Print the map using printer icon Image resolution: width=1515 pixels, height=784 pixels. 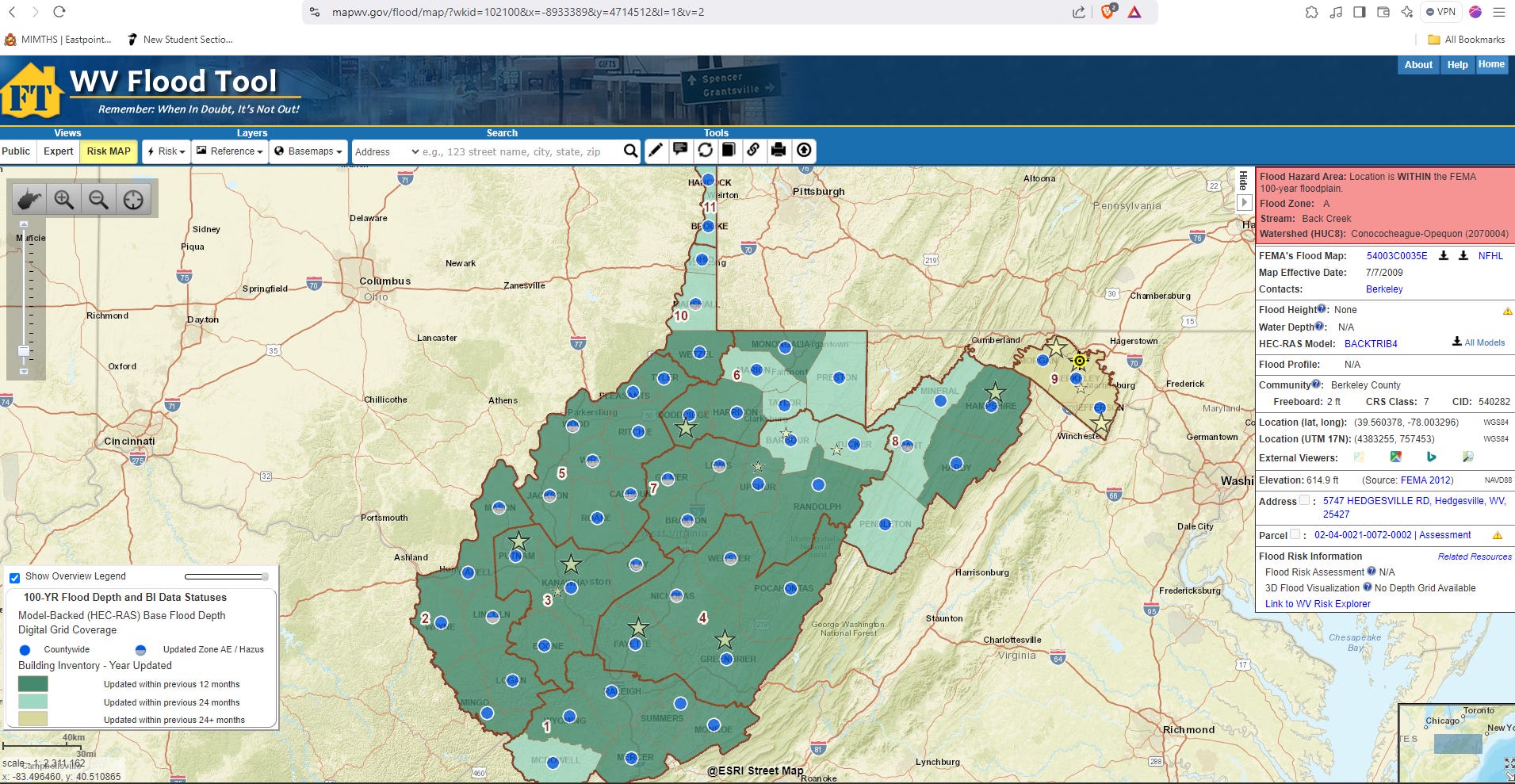point(779,151)
